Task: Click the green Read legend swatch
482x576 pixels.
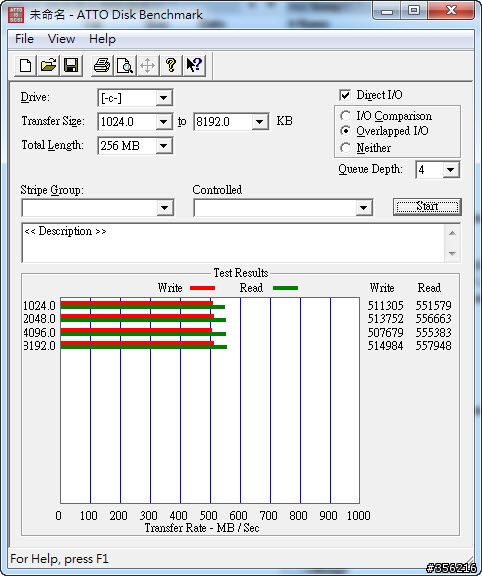Action: tap(285, 288)
